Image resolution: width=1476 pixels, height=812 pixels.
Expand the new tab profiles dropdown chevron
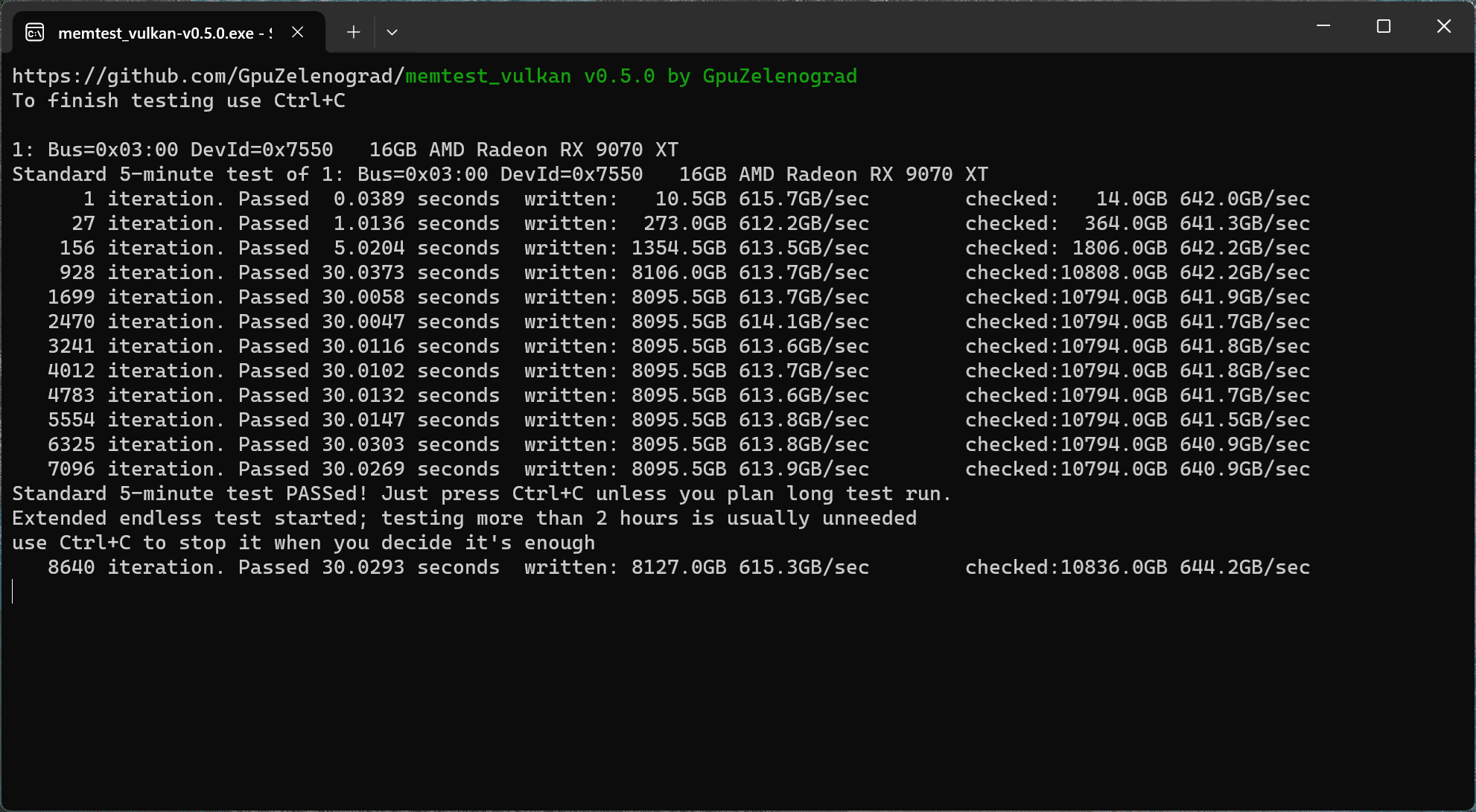click(392, 32)
